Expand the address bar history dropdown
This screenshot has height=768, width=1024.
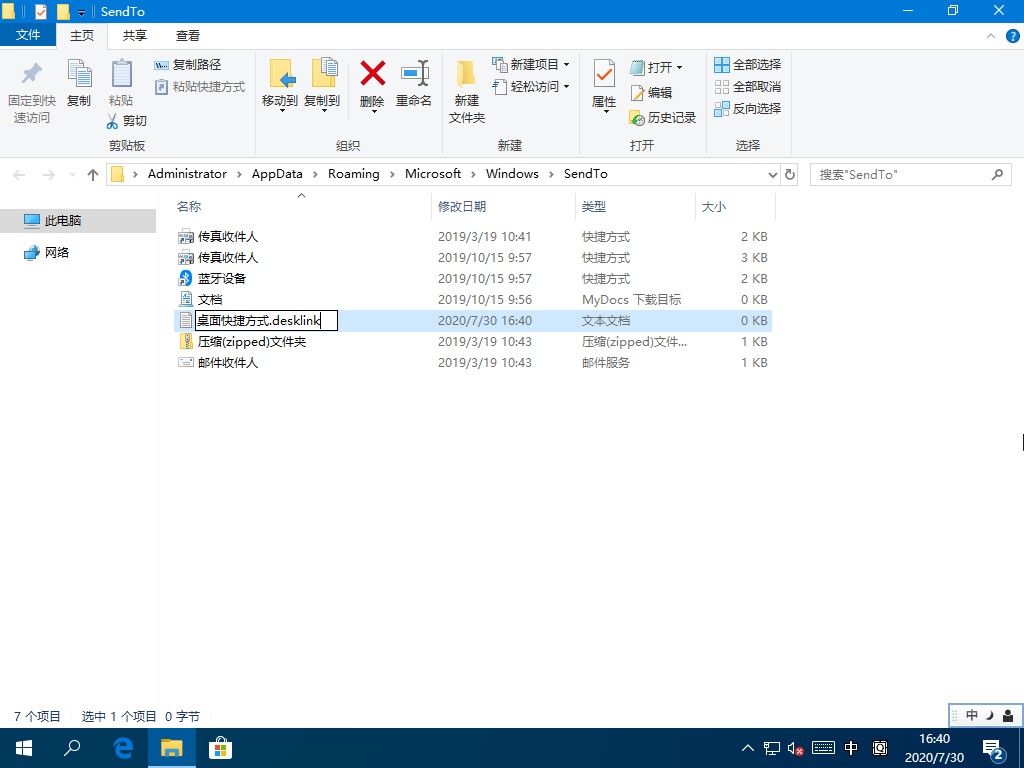(x=771, y=173)
